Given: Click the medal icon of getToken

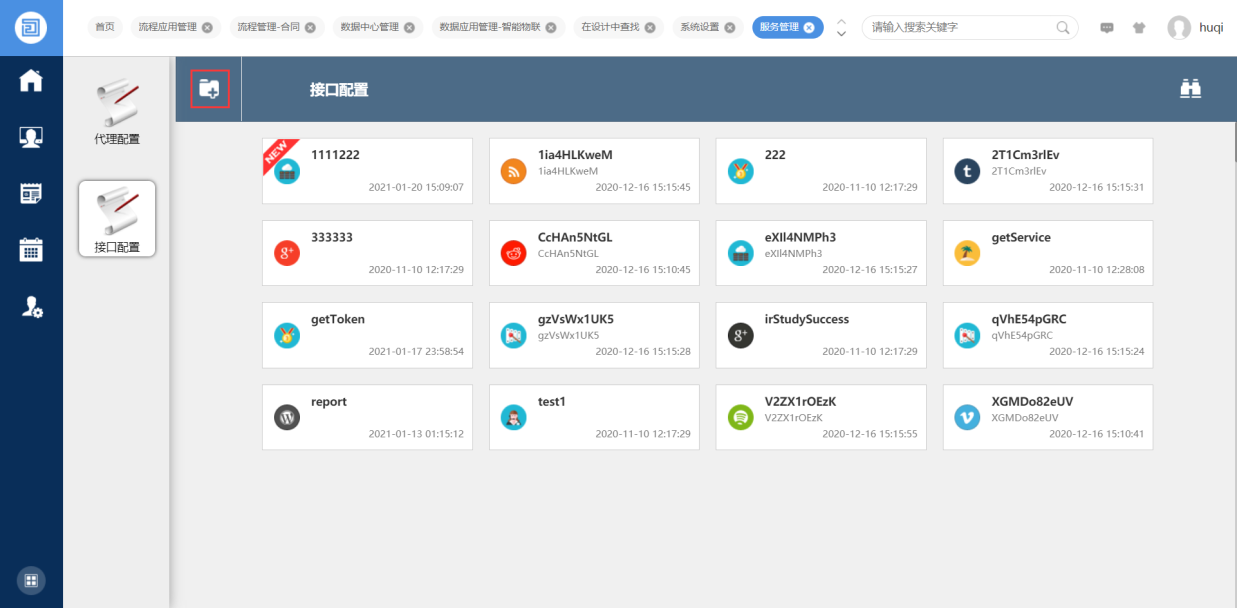Looking at the screenshot, I should (x=287, y=336).
